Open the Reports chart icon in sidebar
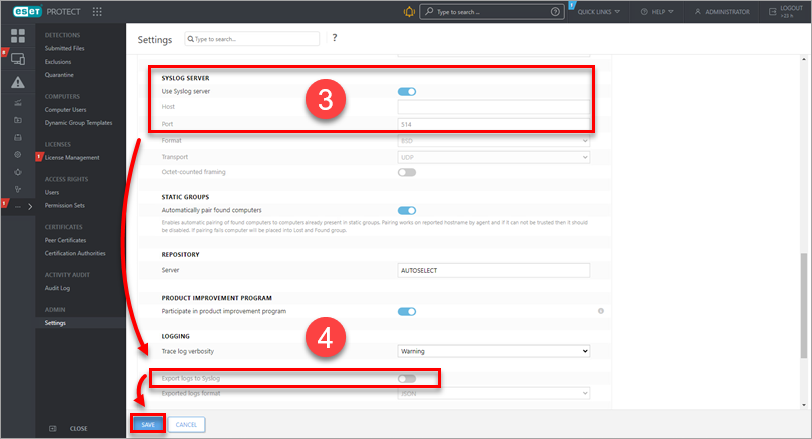 point(18,103)
